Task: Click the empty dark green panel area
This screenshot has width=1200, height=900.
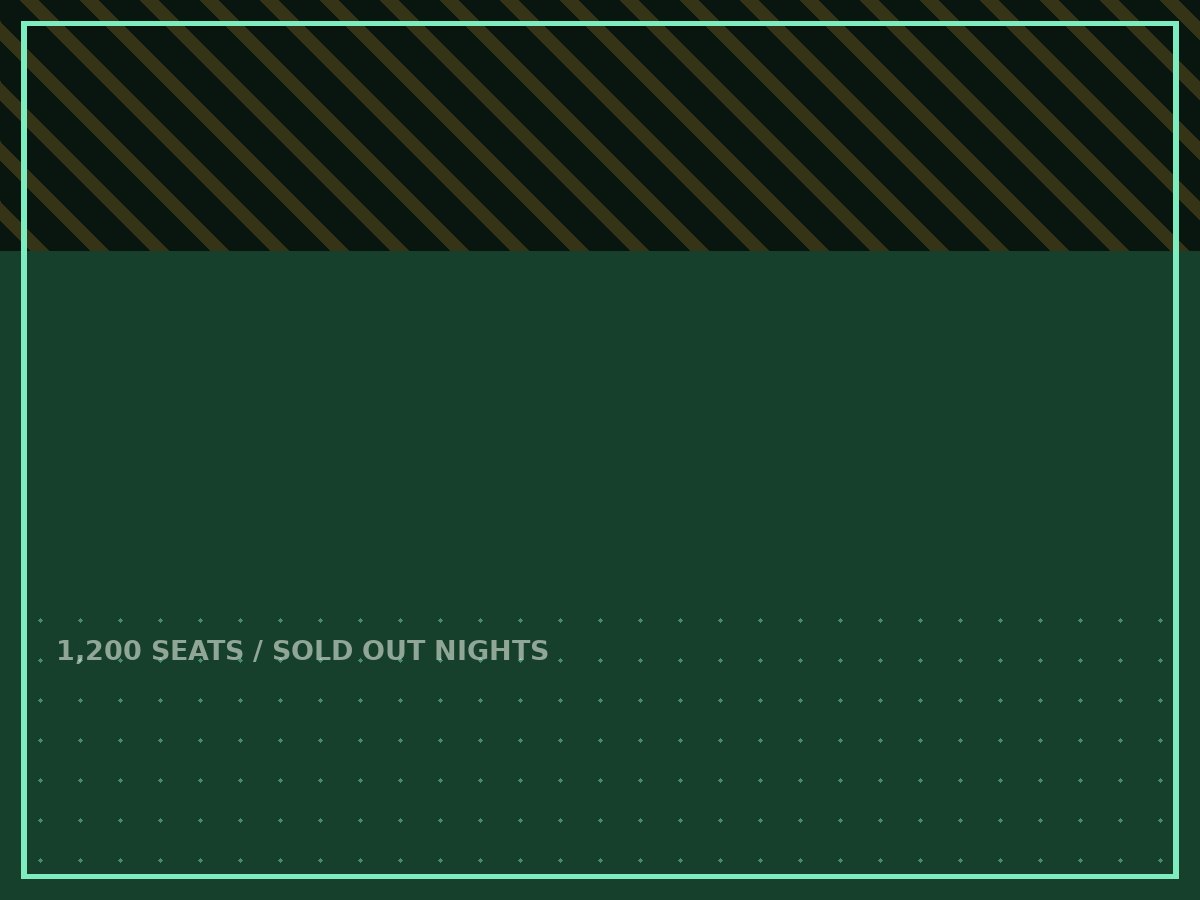Action: (x=600, y=430)
